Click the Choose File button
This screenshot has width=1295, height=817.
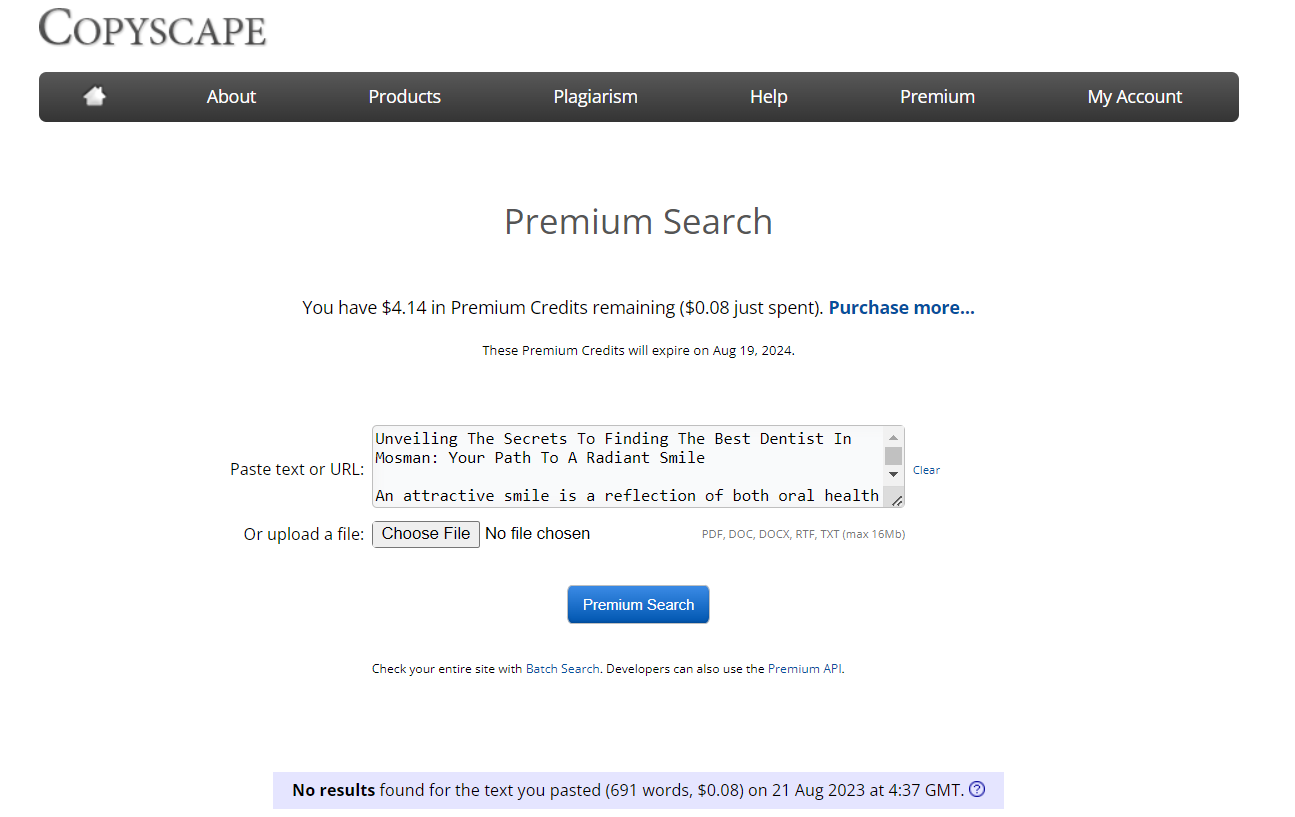tap(426, 534)
